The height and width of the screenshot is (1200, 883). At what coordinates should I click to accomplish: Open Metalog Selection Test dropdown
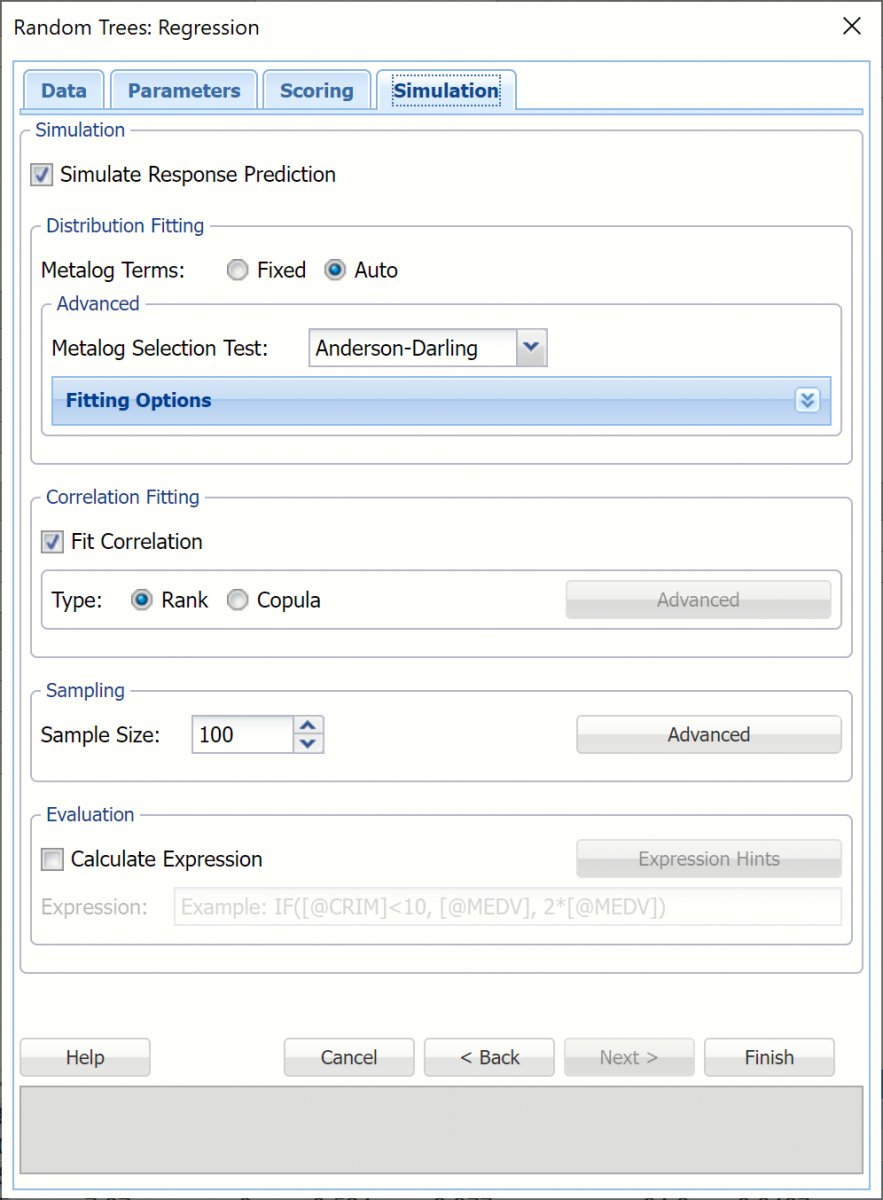click(531, 348)
